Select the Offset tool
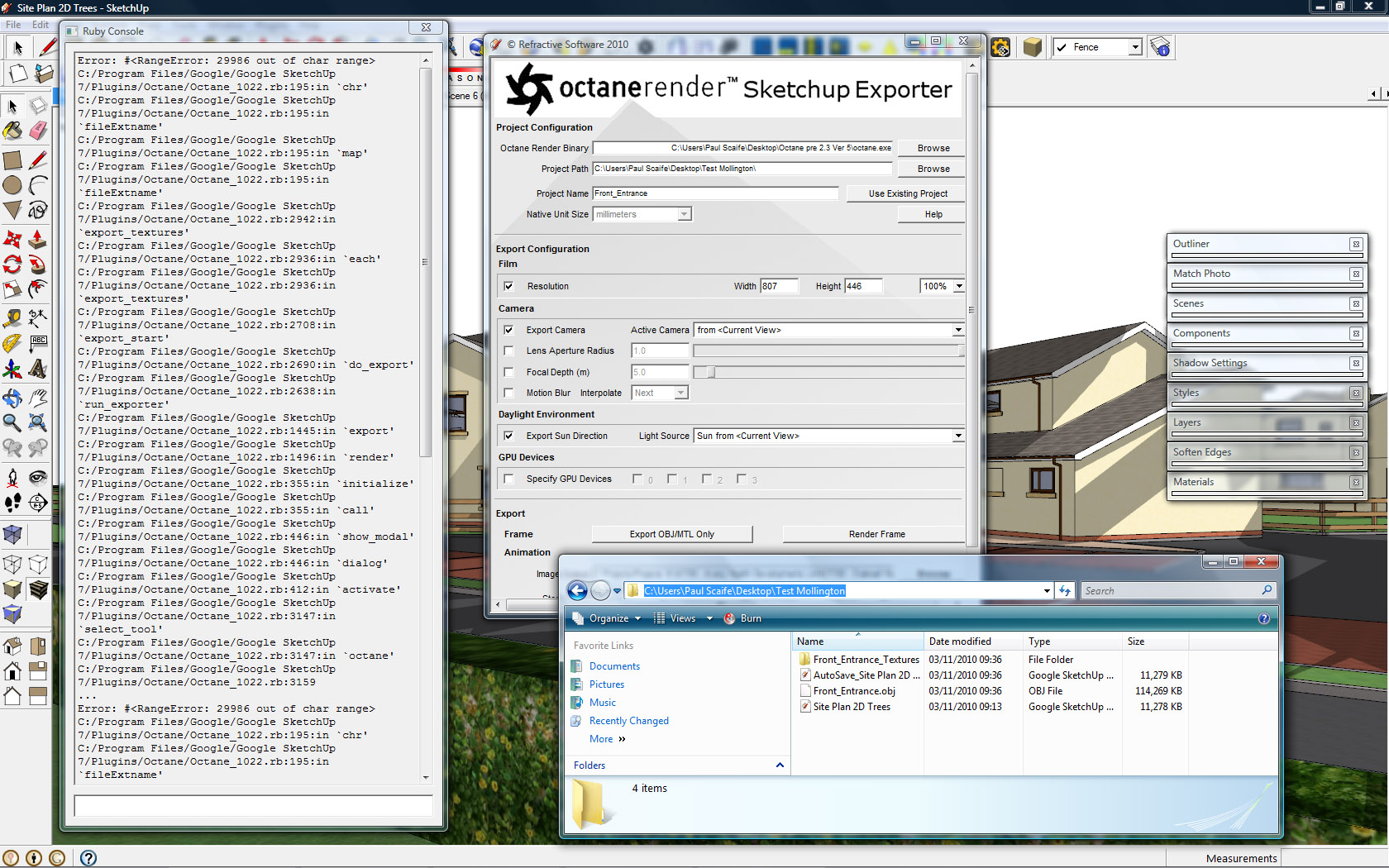The height and width of the screenshot is (868, 1389). pyautogui.click(x=38, y=289)
